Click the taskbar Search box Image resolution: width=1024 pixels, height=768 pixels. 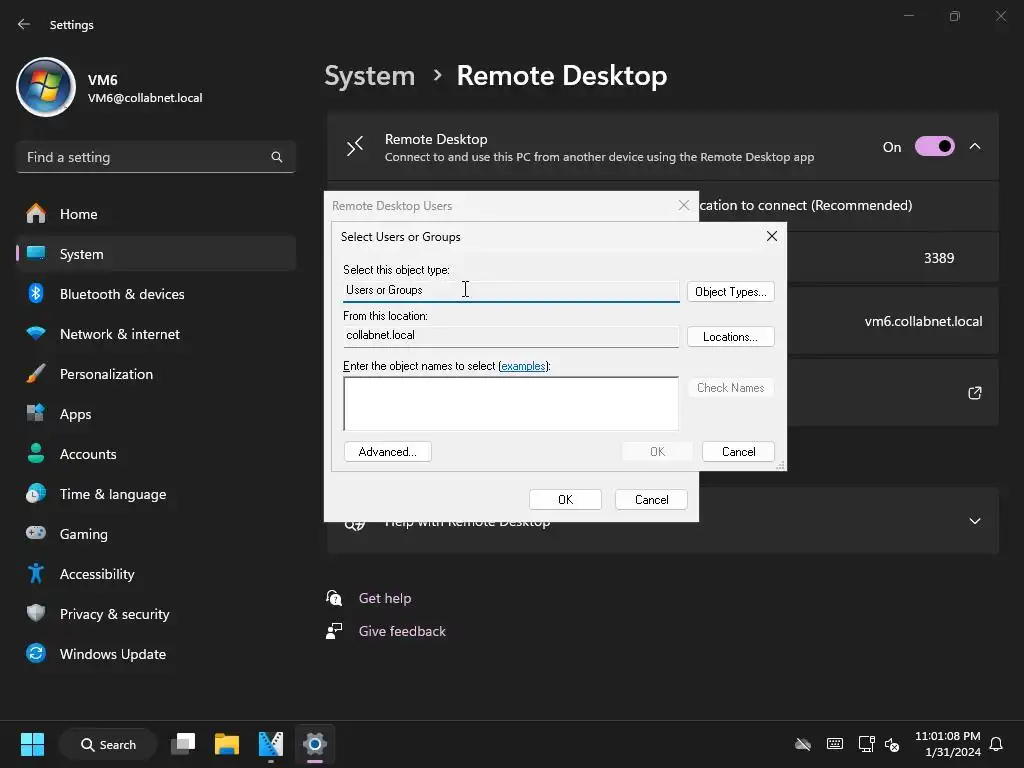pyautogui.click(x=108, y=744)
